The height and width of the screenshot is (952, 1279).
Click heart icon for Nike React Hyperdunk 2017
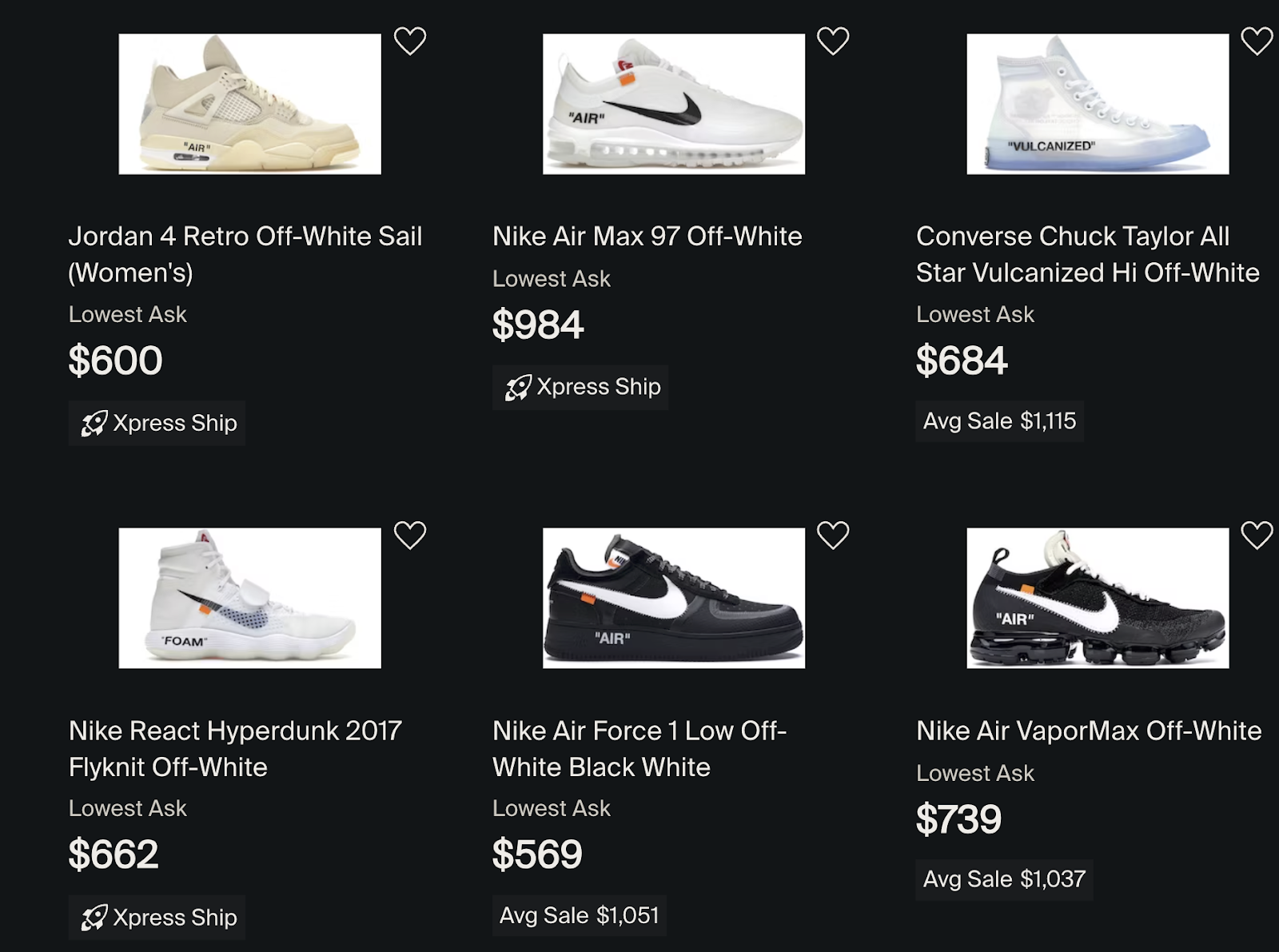[410, 535]
